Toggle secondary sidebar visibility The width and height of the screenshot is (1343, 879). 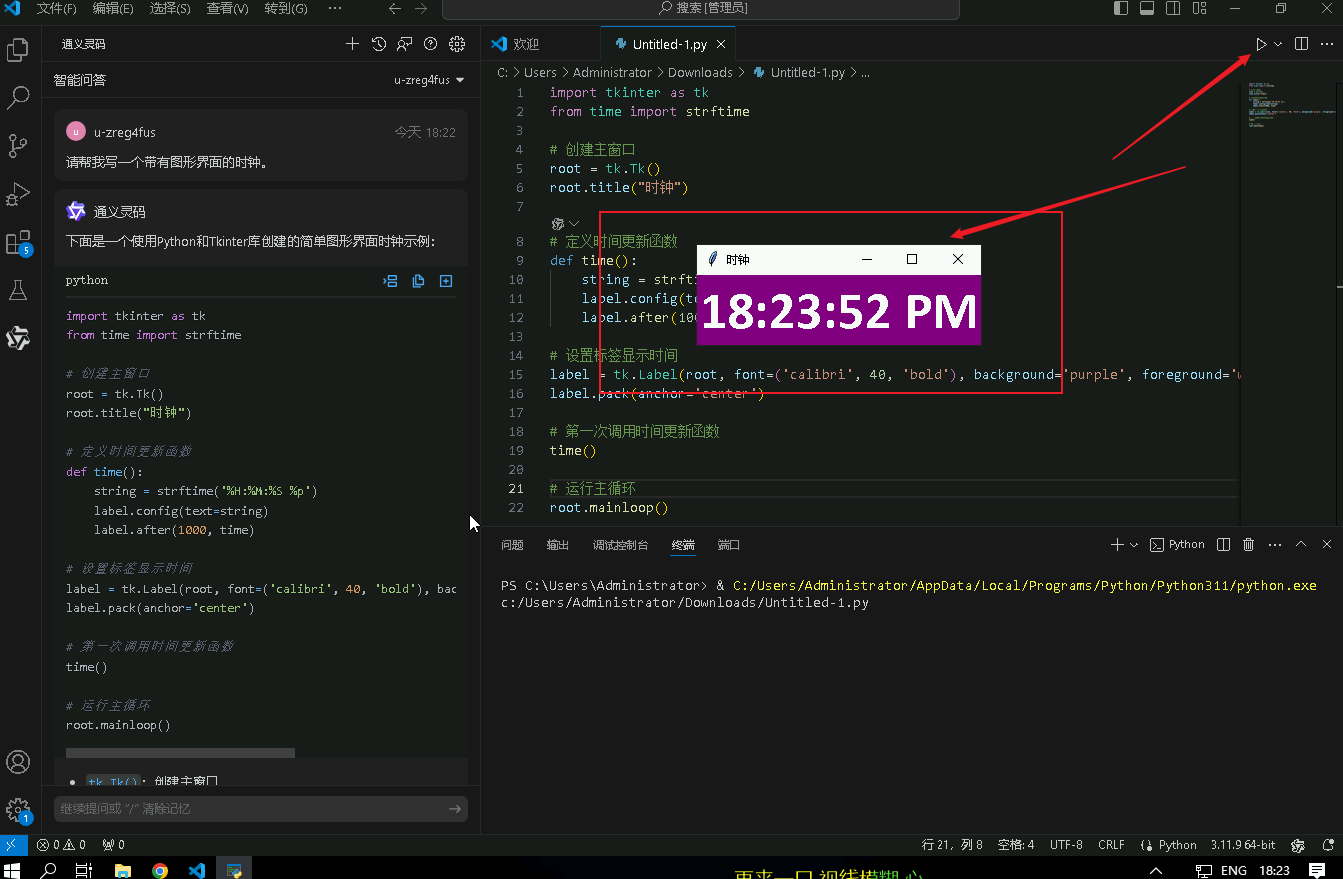click(x=1172, y=8)
